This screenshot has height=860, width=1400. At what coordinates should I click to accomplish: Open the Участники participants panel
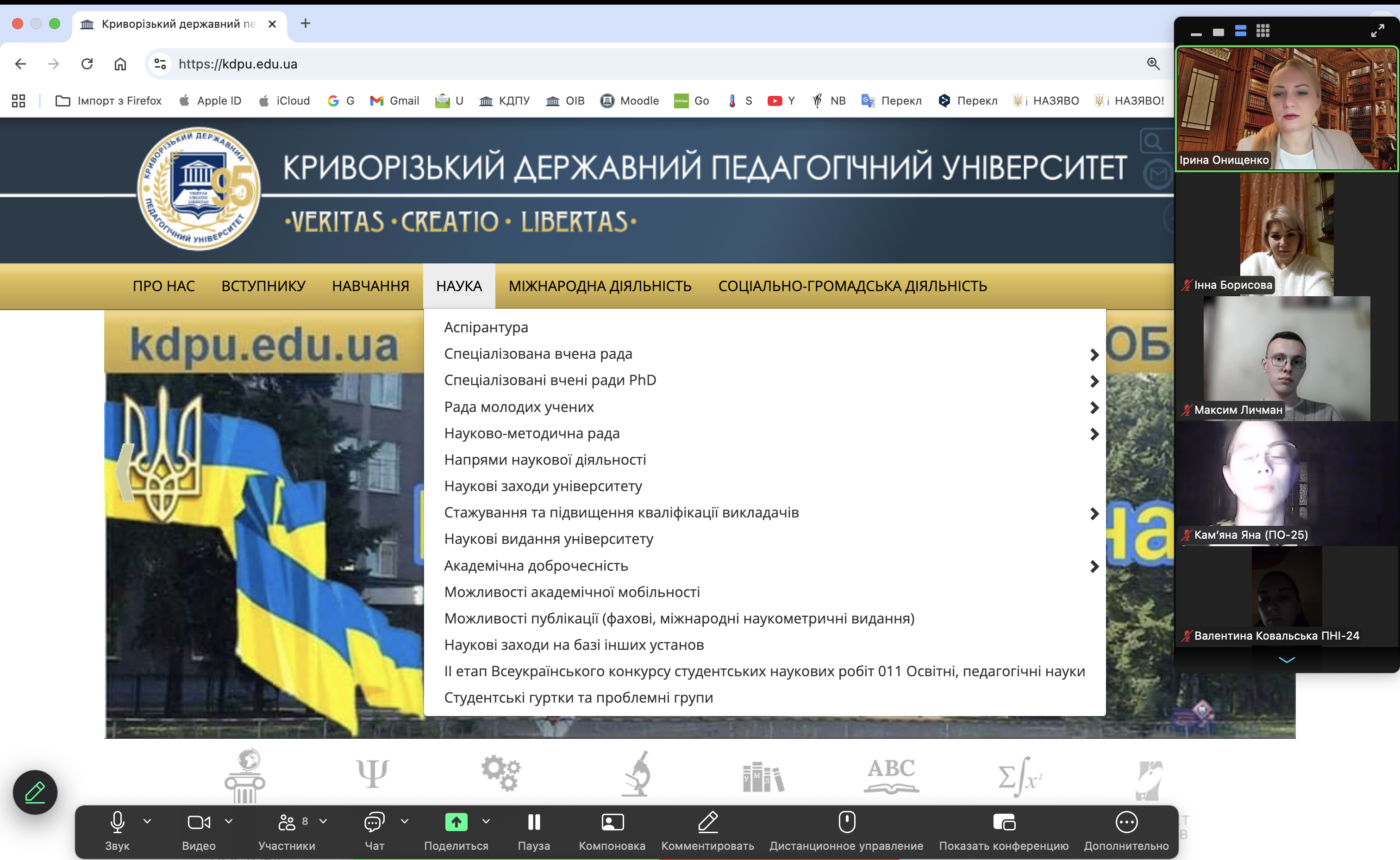[287, 823]
